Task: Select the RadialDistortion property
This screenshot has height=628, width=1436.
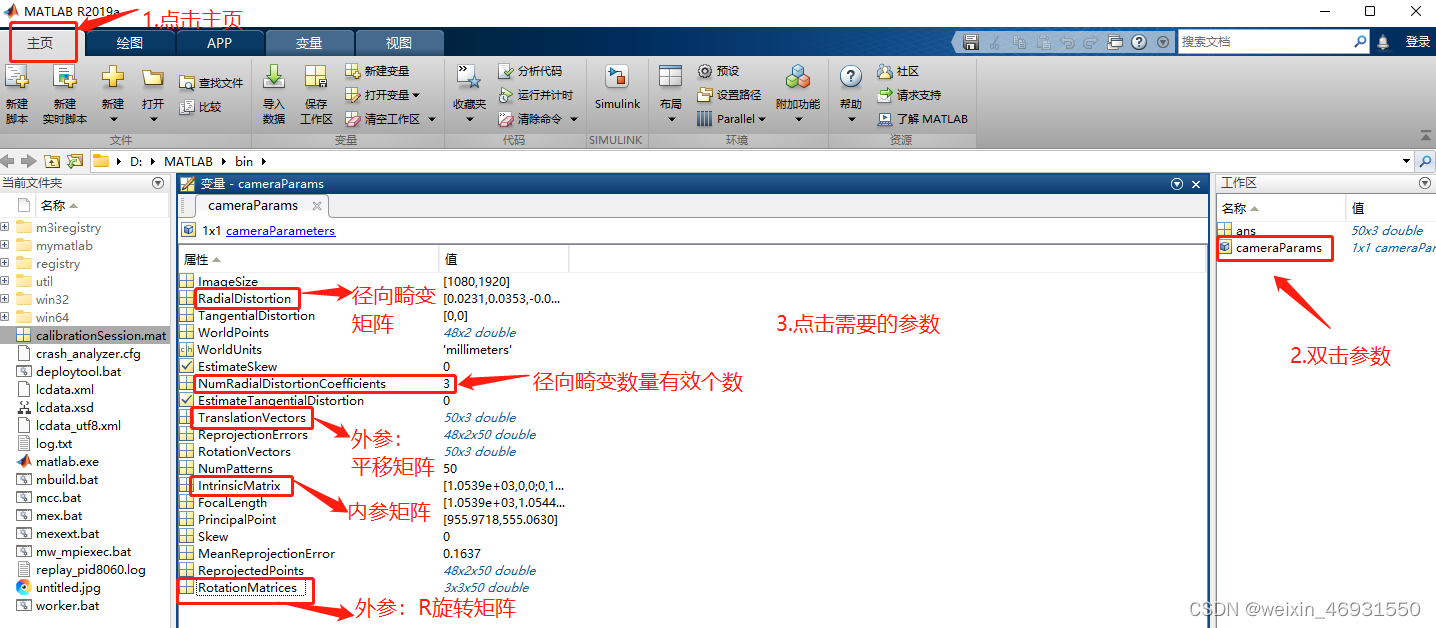Action: pos(244,299)
